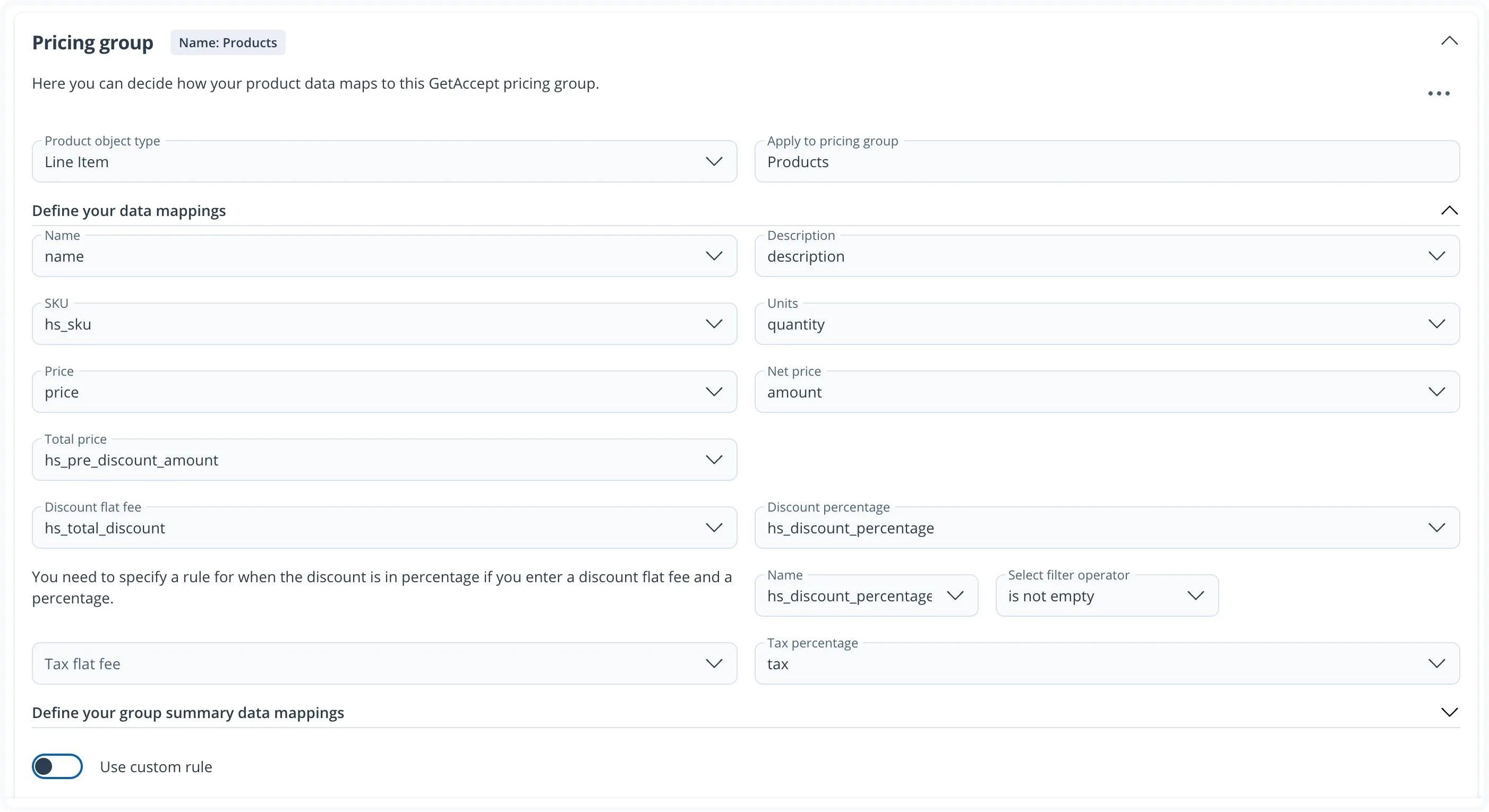Collapse the Pricing group panel chevron
This screenshot has width=1489, height=812.
1449,41
